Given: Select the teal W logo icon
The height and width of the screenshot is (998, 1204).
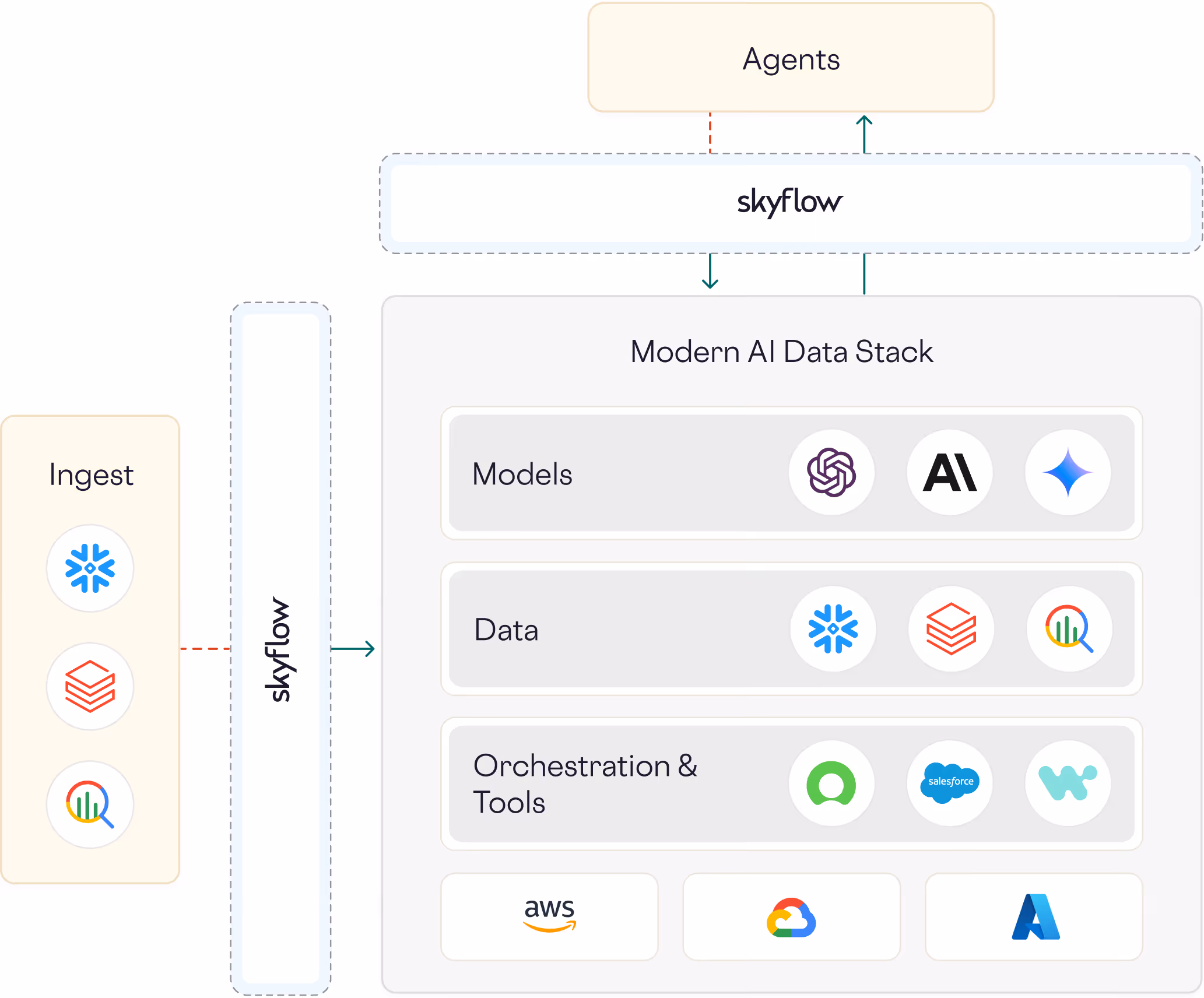Looking at the screenshot, I should pyautogui.click(x=1068, y=782).
